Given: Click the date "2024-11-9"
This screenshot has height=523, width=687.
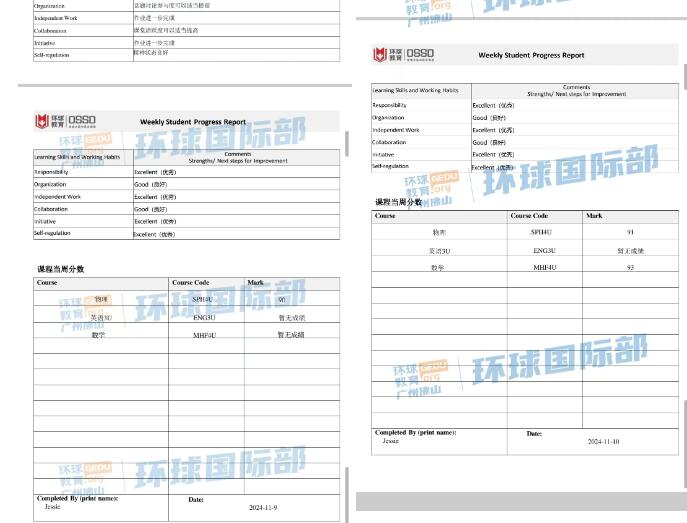Looking at the screenshot, I should (263, 508).
